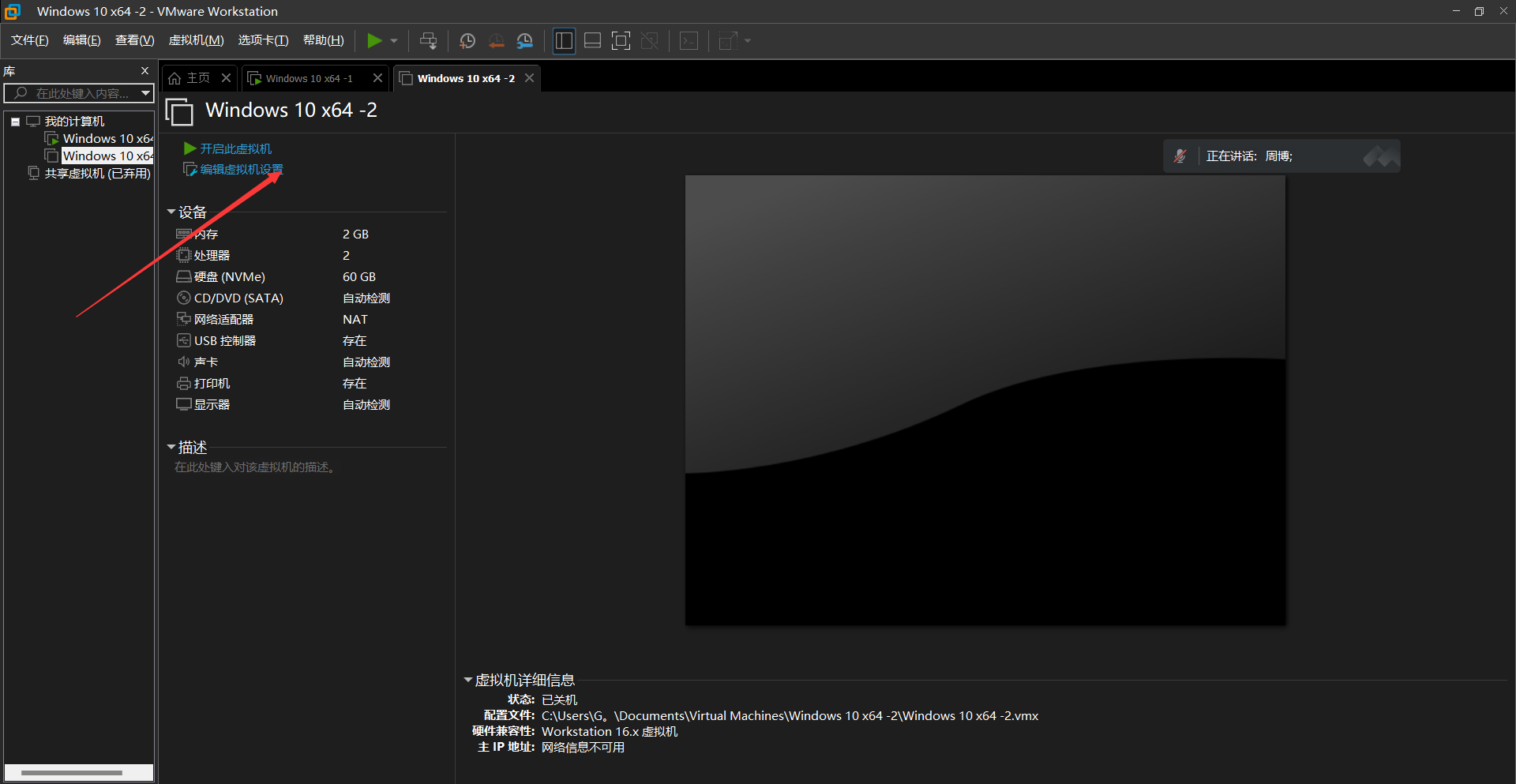Open the 帮助(H) menu
The image size is (1516, 784).
click(x=324, y=40)
